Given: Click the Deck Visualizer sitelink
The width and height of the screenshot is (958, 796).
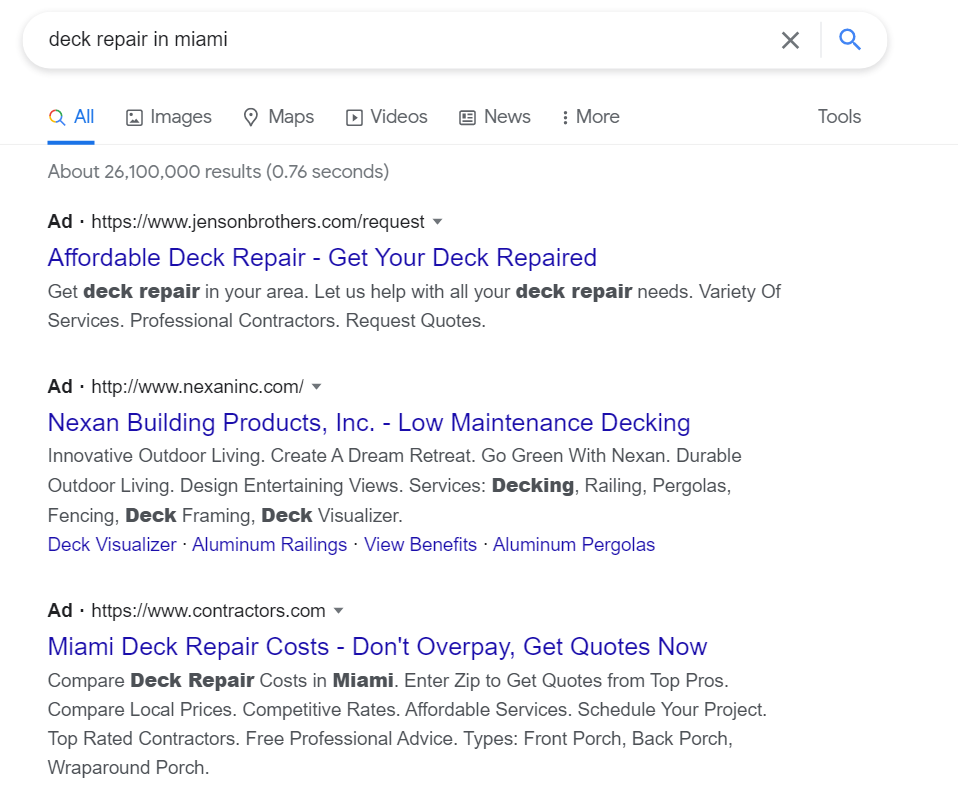Looking at the screenshot, I should pyautogui.click(x=112, y=544).
